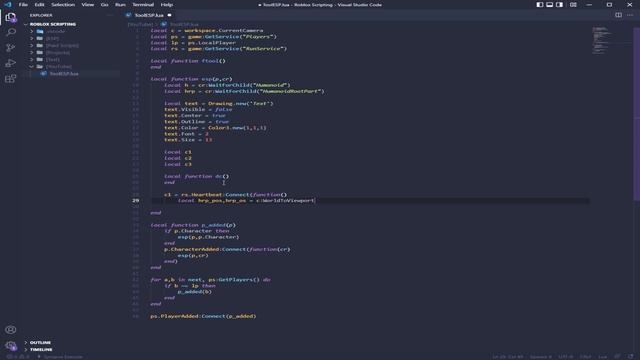Click the CRLF end-of-line status item

click(585, 357)
